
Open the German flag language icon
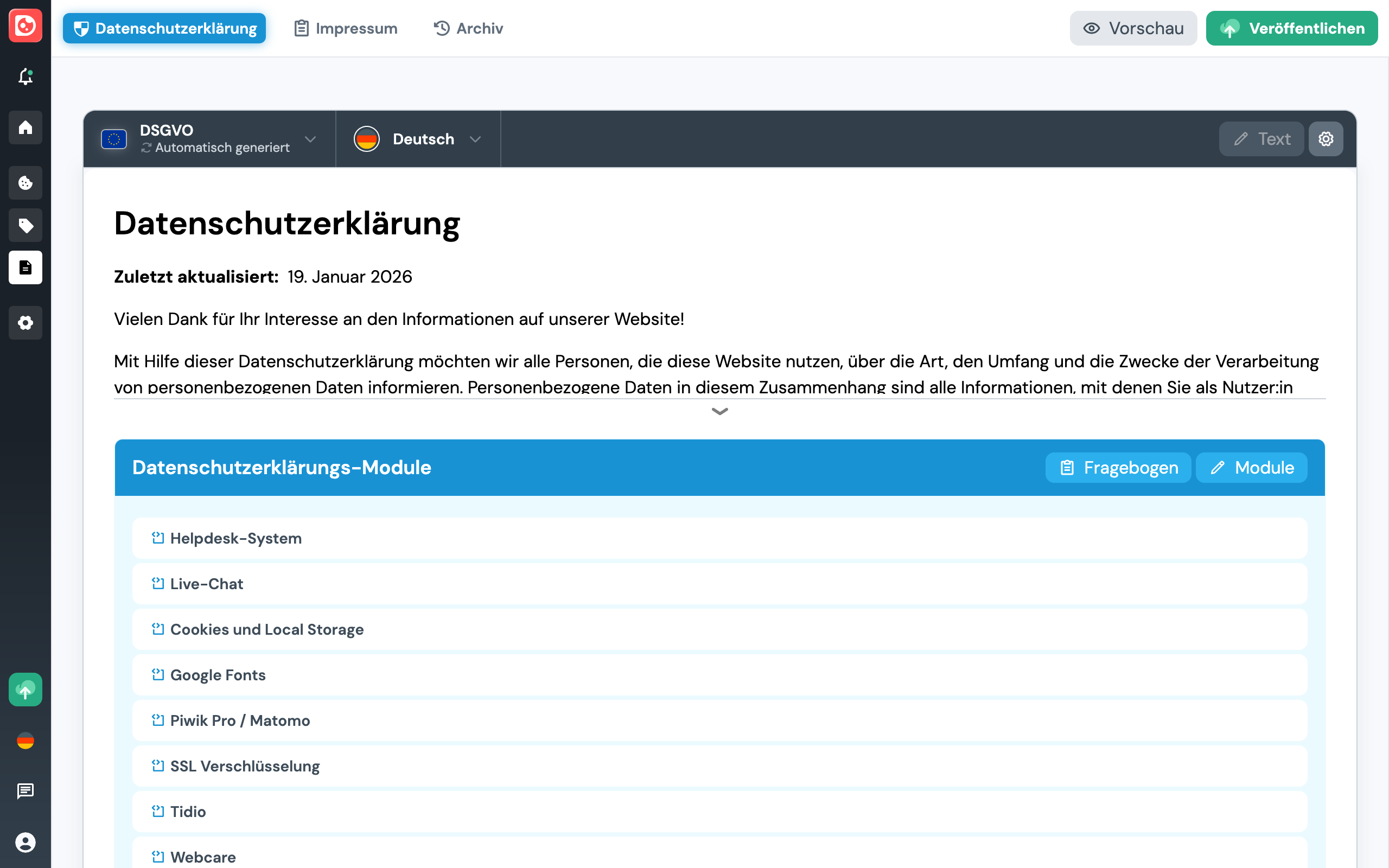coord(26,741)
